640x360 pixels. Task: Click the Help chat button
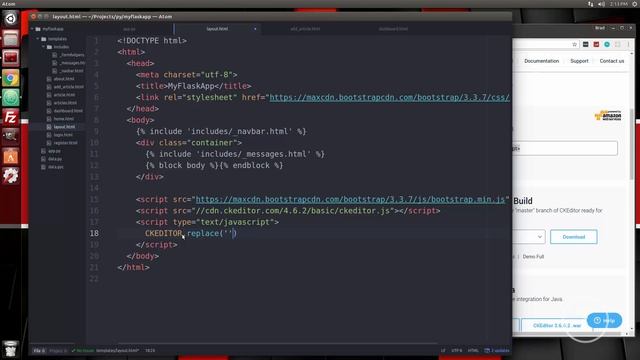pos(604,320)
